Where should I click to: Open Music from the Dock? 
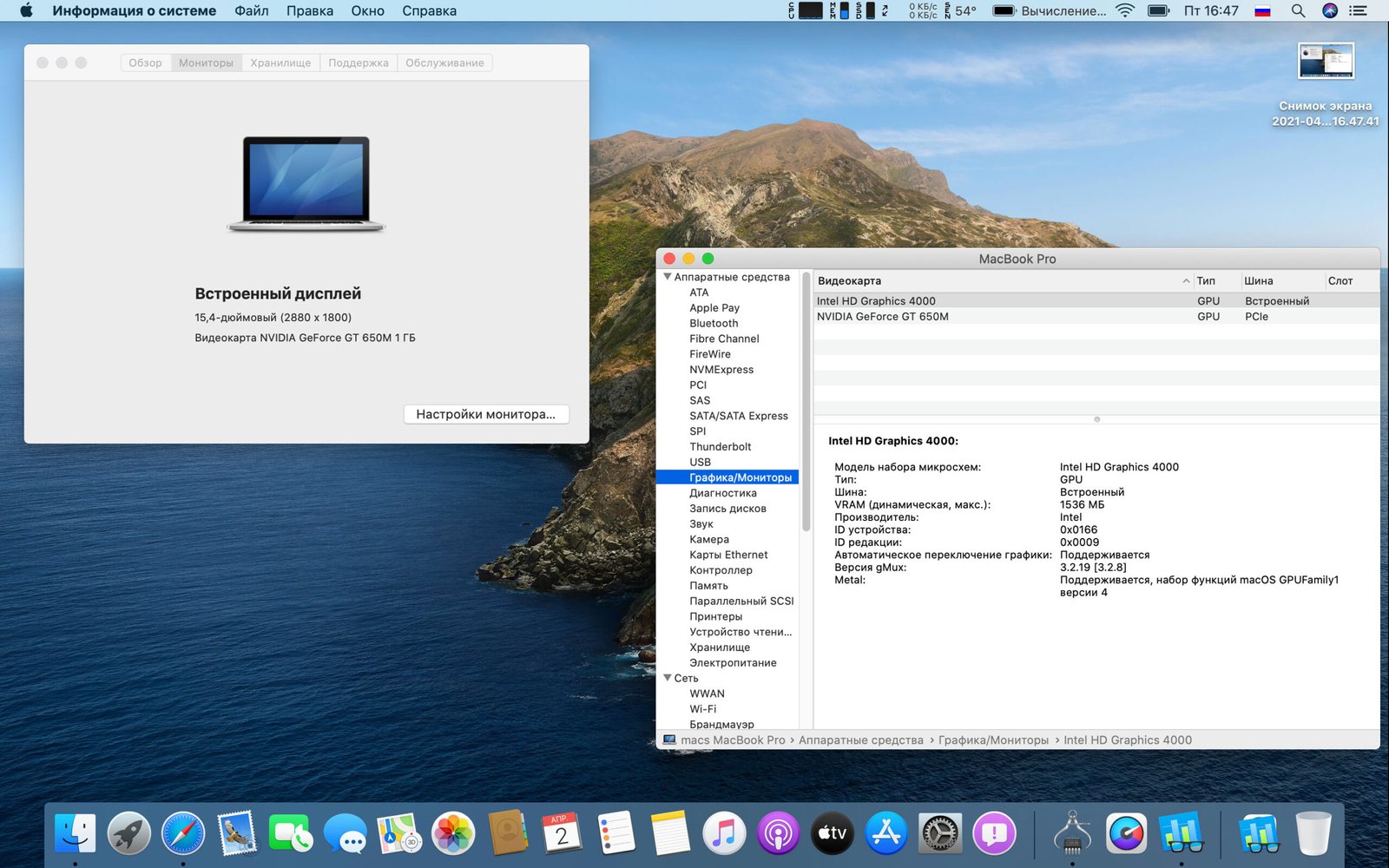coord(724,834)
